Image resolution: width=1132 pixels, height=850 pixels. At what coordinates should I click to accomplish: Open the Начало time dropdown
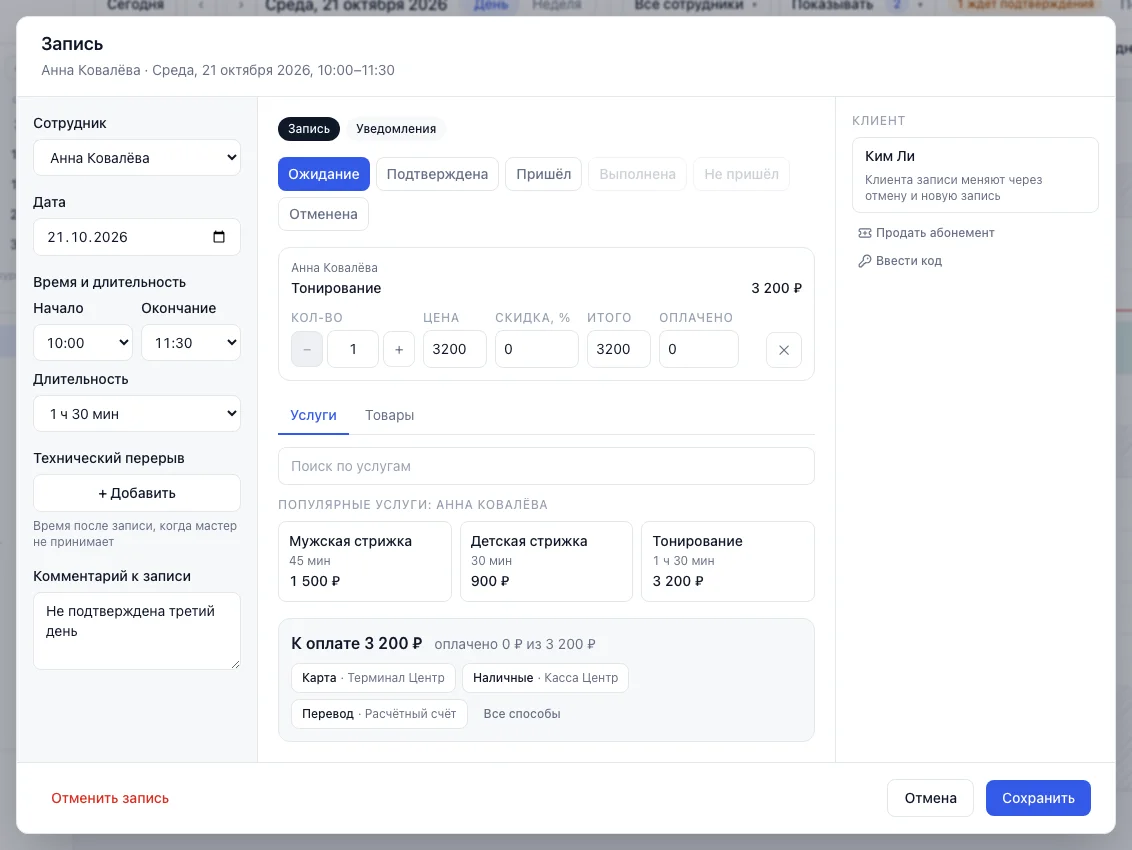click(x=83, y=342)
